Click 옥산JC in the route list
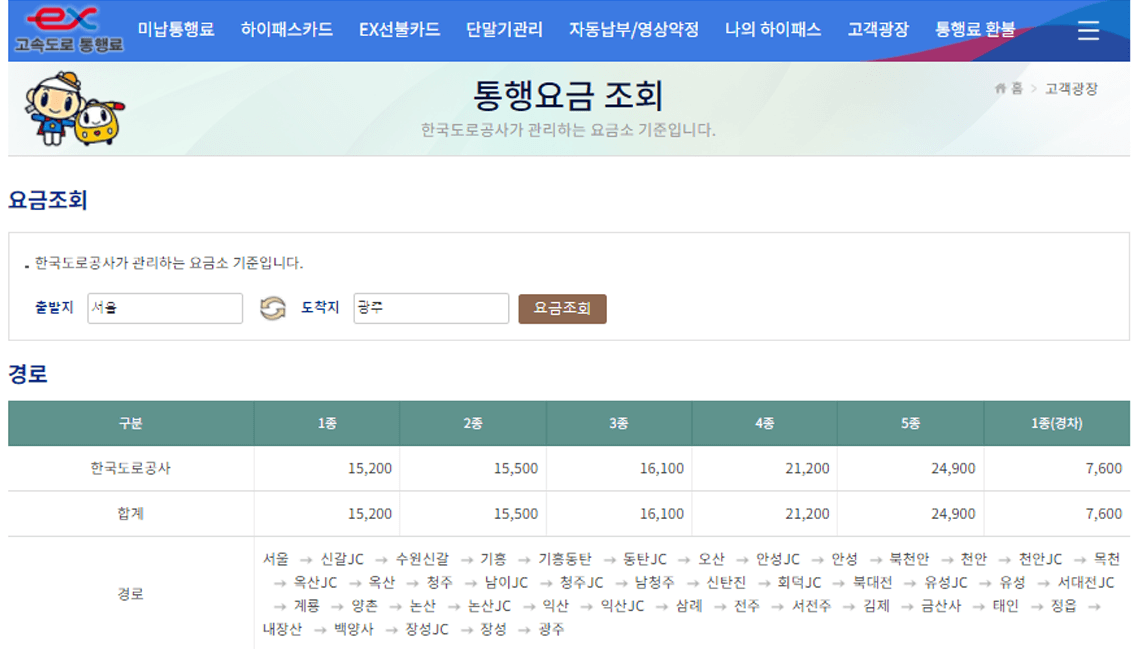 click(x=315, y=582)
